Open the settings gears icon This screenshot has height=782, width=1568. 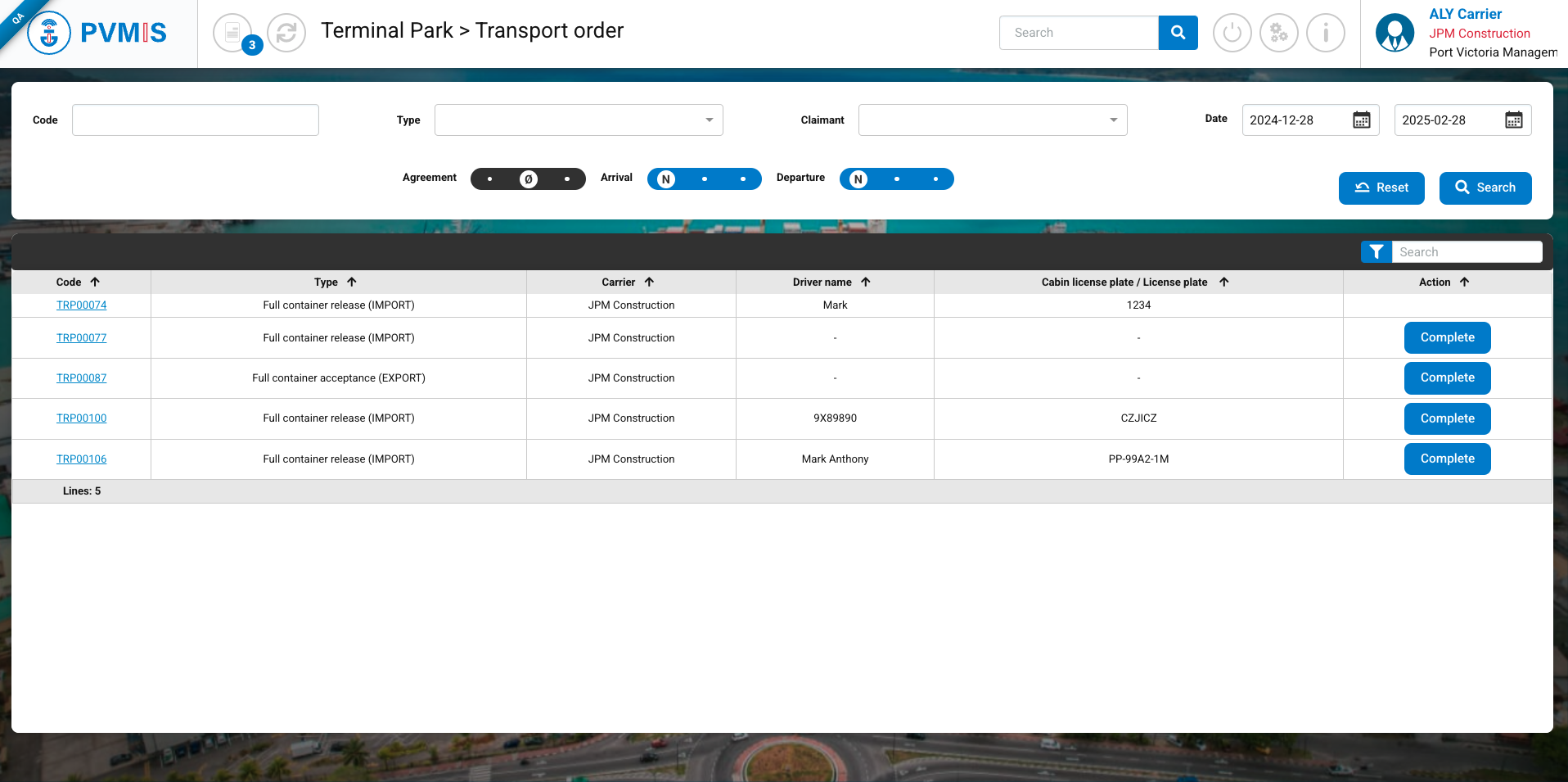click(1278, 33)
